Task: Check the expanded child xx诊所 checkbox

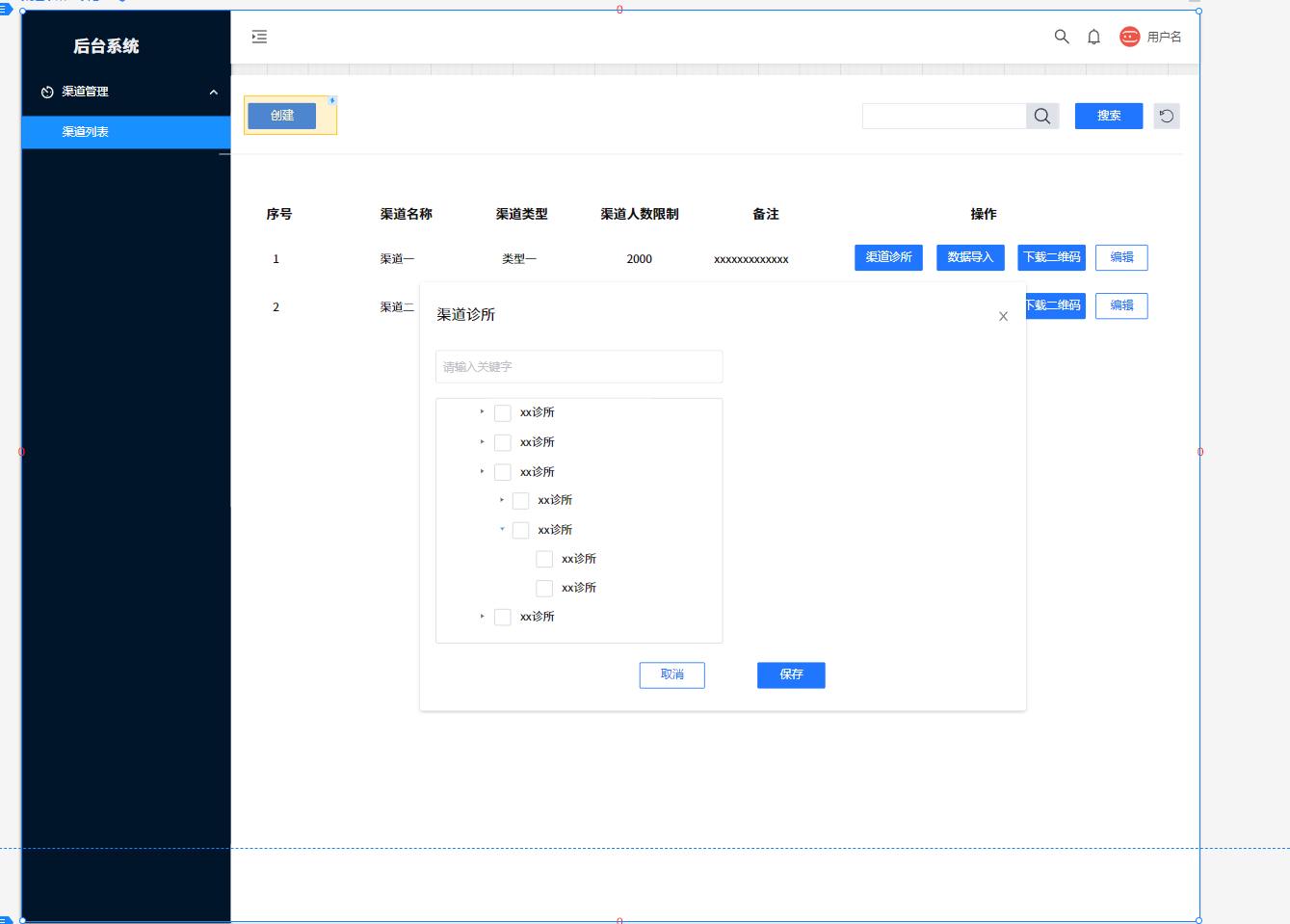Action: [521, 530]
